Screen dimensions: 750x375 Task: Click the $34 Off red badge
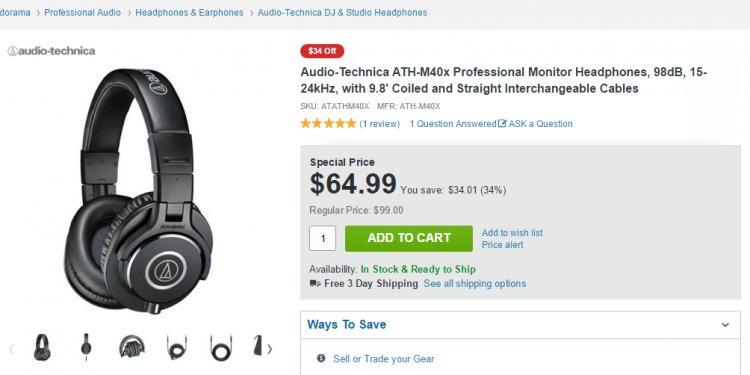pyautogui.click(x=322, y=51)
